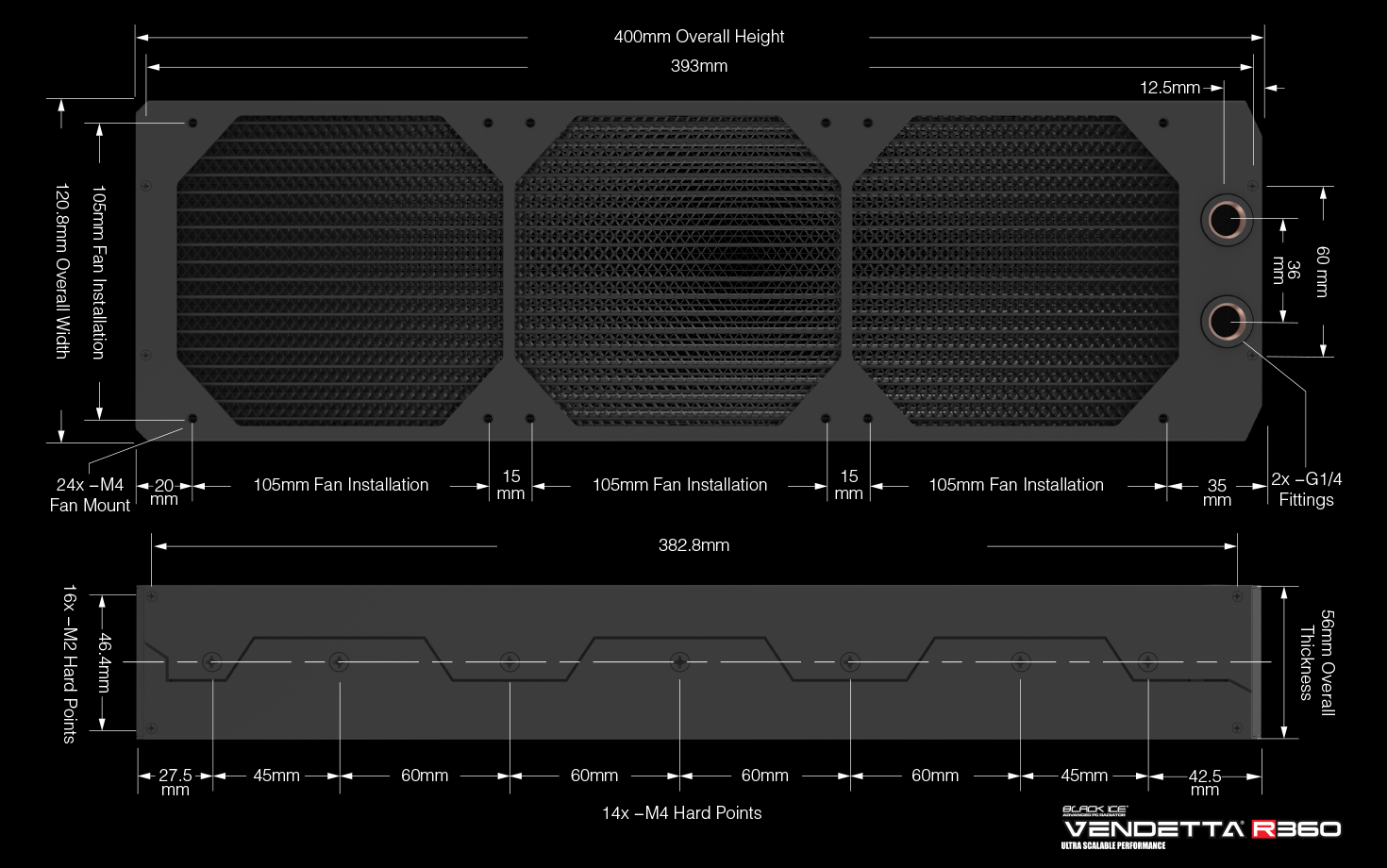This screenshot has width=1387, height=868.
Task: Click the 12.5mm dimension label
Action: (x=1169, y=88)
